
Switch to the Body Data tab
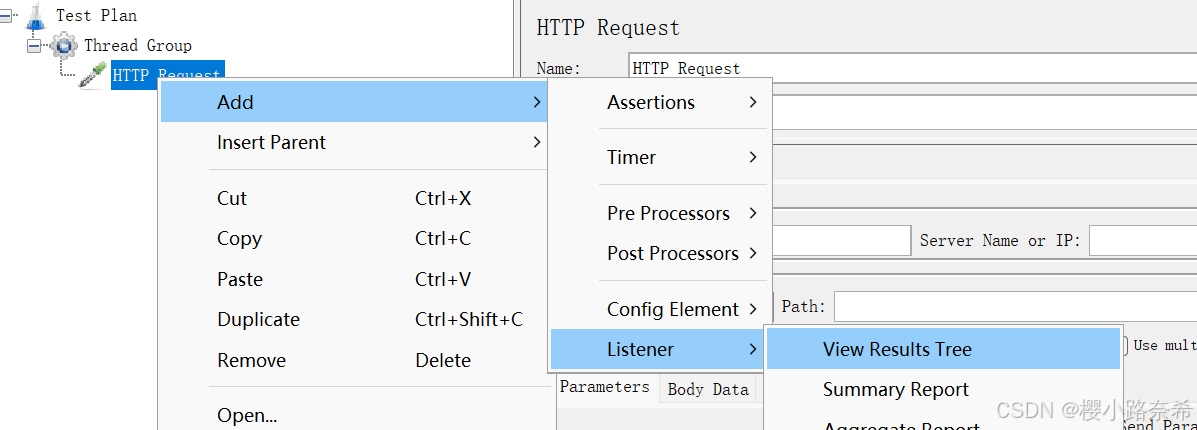(x=708, y=389)
